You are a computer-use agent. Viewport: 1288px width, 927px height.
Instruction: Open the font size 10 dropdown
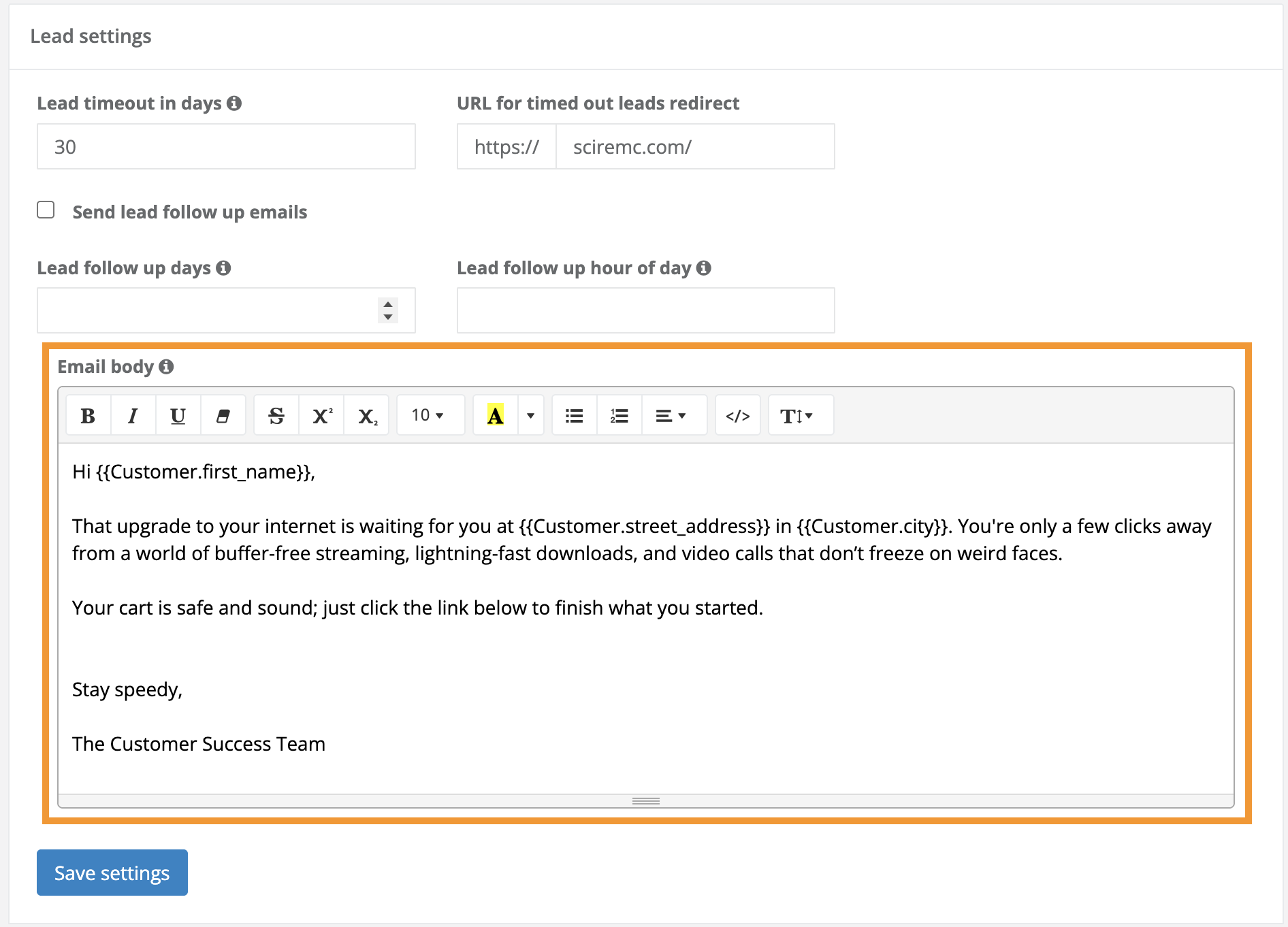[429, 414]
